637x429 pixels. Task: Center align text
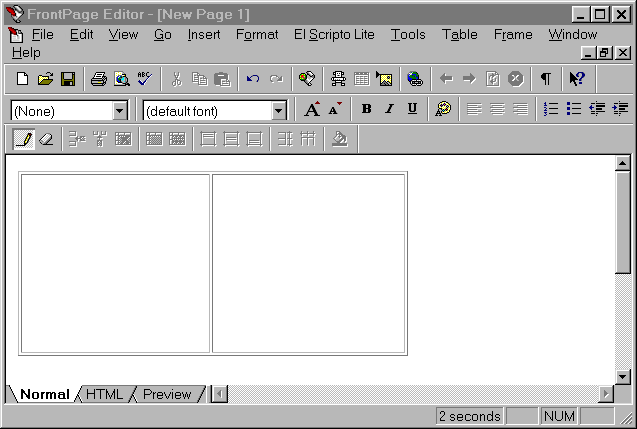point(497,109)
